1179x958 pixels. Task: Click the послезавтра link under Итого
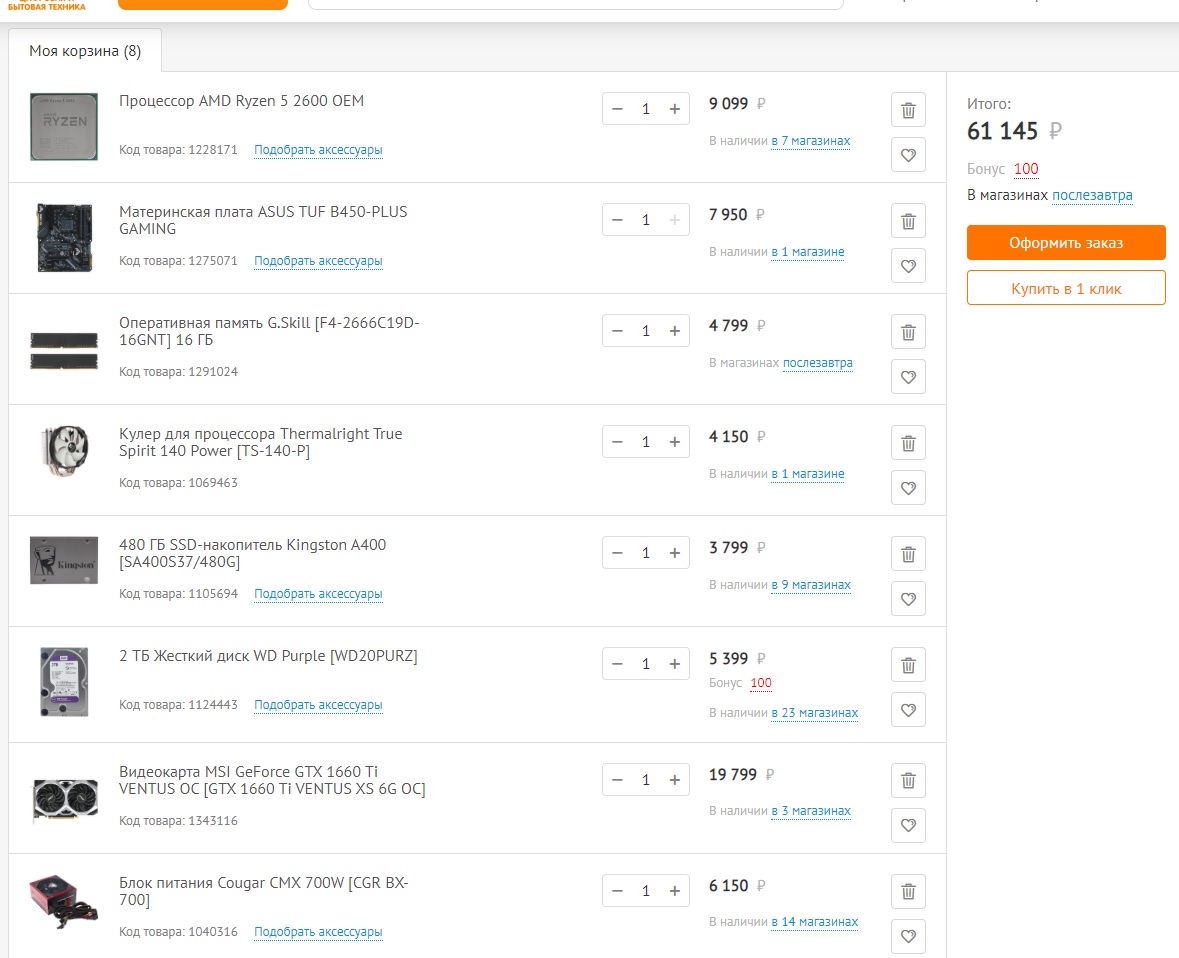(x=1092, y=195)
